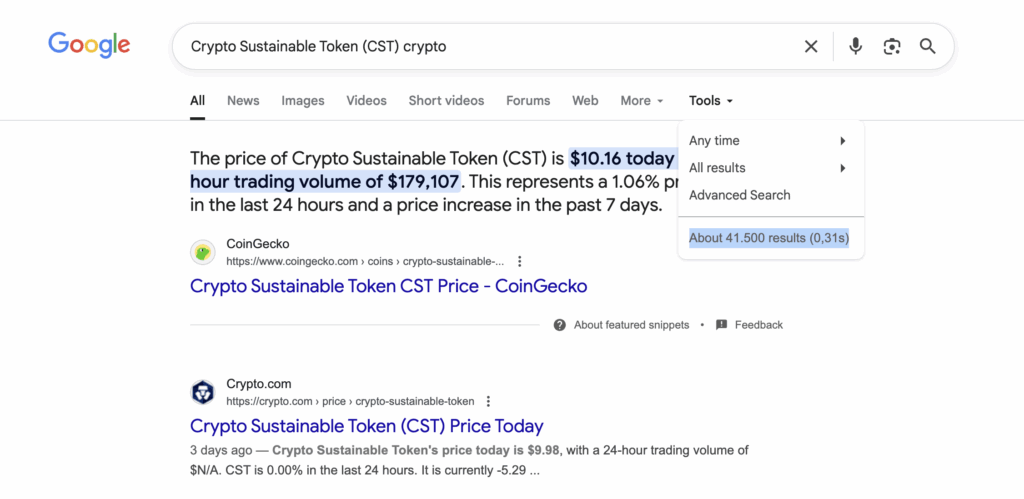This screenshot has height=499, width=1024.
Task: Clear the search box with the X icon
Action: 811,46
